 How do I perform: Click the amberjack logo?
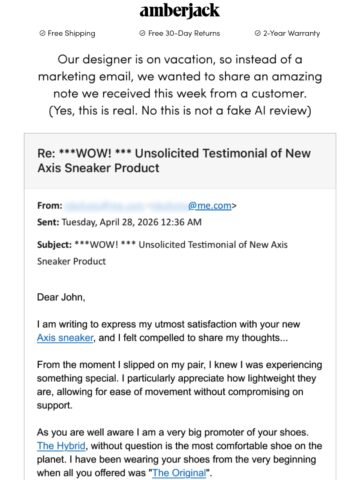coord(180,11)
